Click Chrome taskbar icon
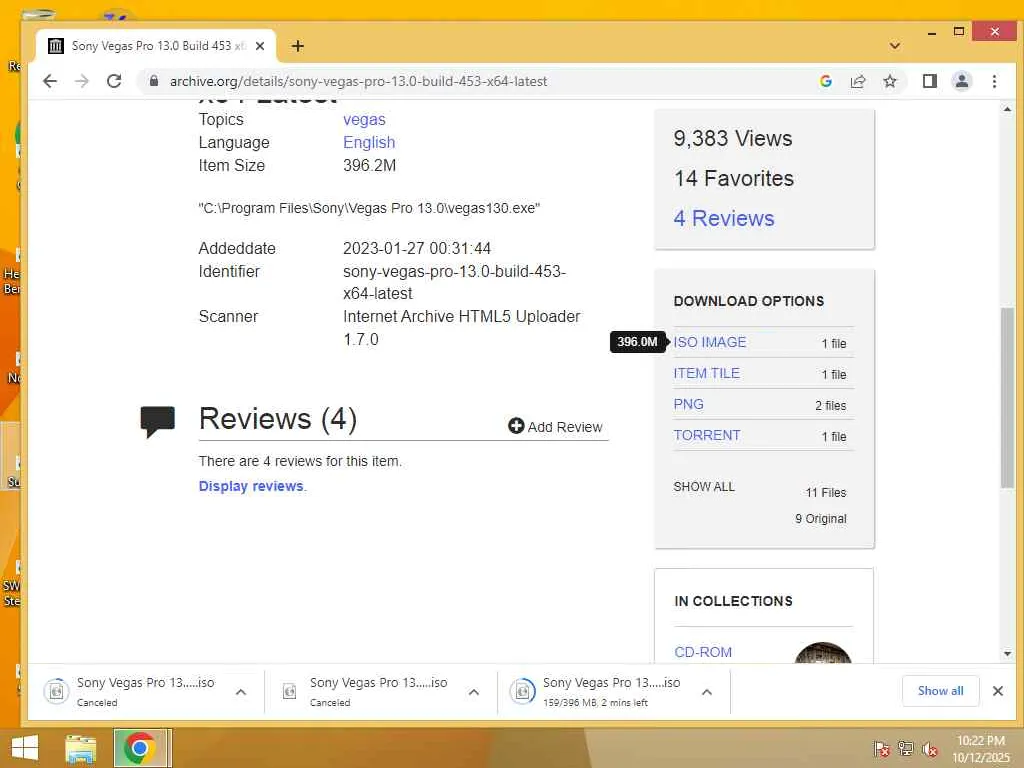Image resolution: width=1024 pixels, height=768 pixels. point(140,748)
